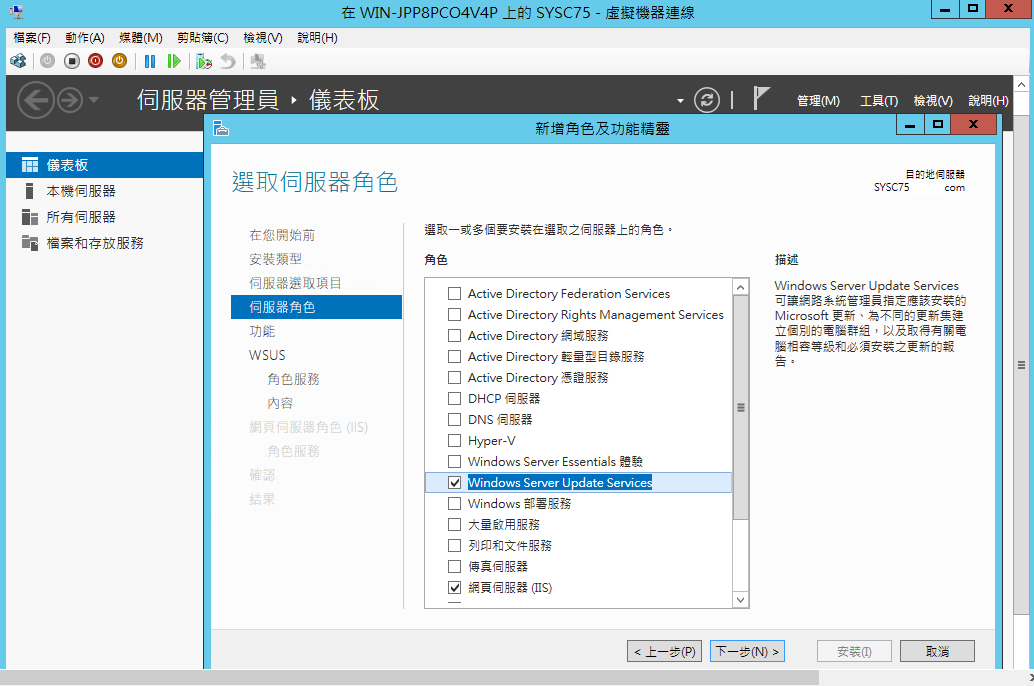Check DHCP 伺服器 role
This screenshot has width=1034, height=686.
point(454,398)
